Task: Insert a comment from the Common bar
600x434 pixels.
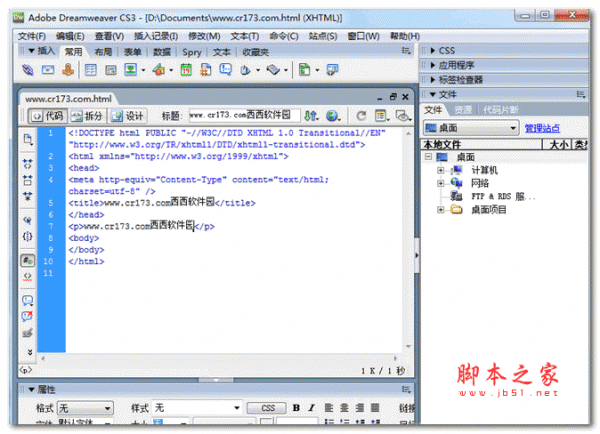Action: (226, 70)
